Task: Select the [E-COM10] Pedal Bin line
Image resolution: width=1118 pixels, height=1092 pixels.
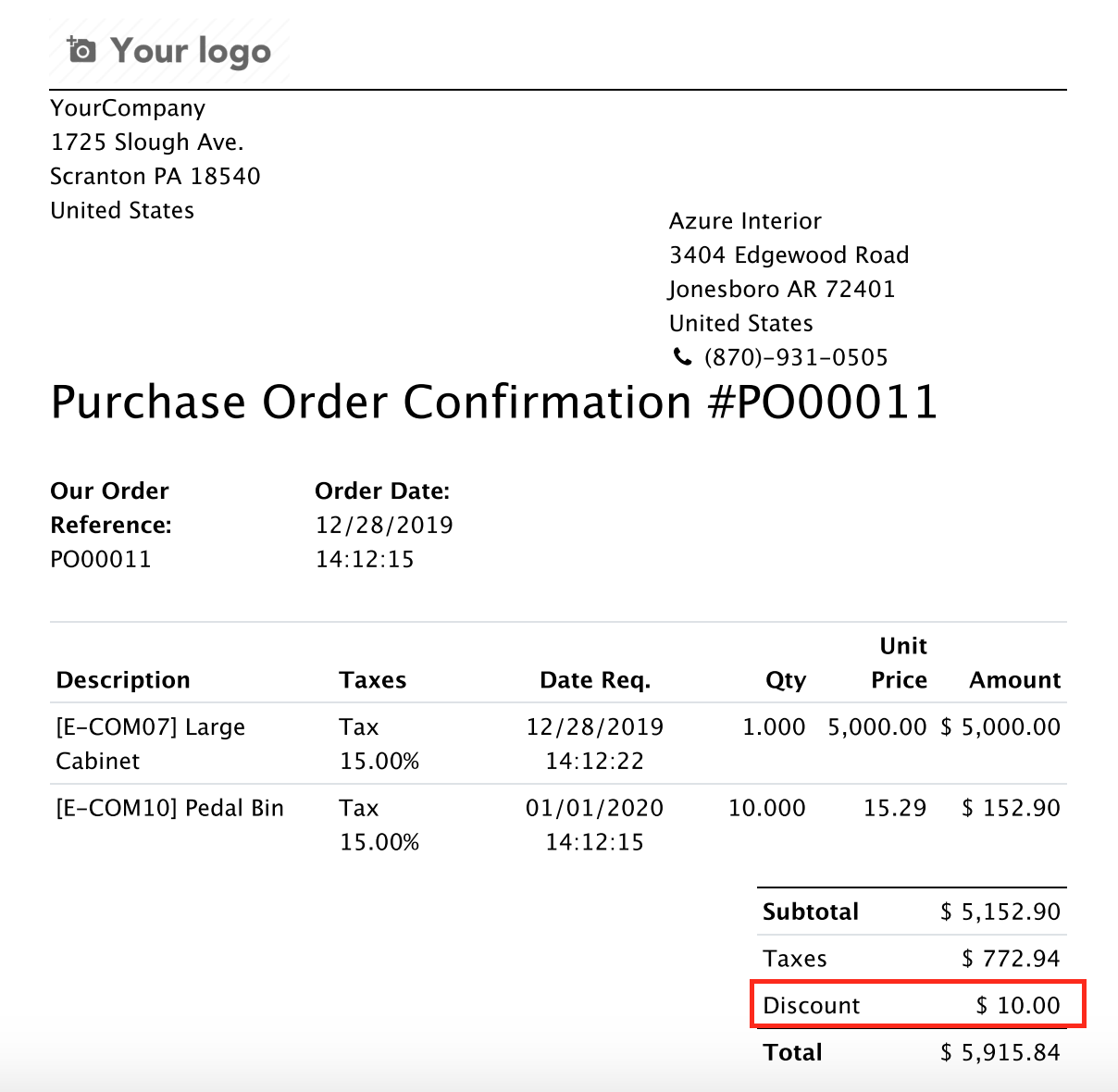Action: pos(169,808)
